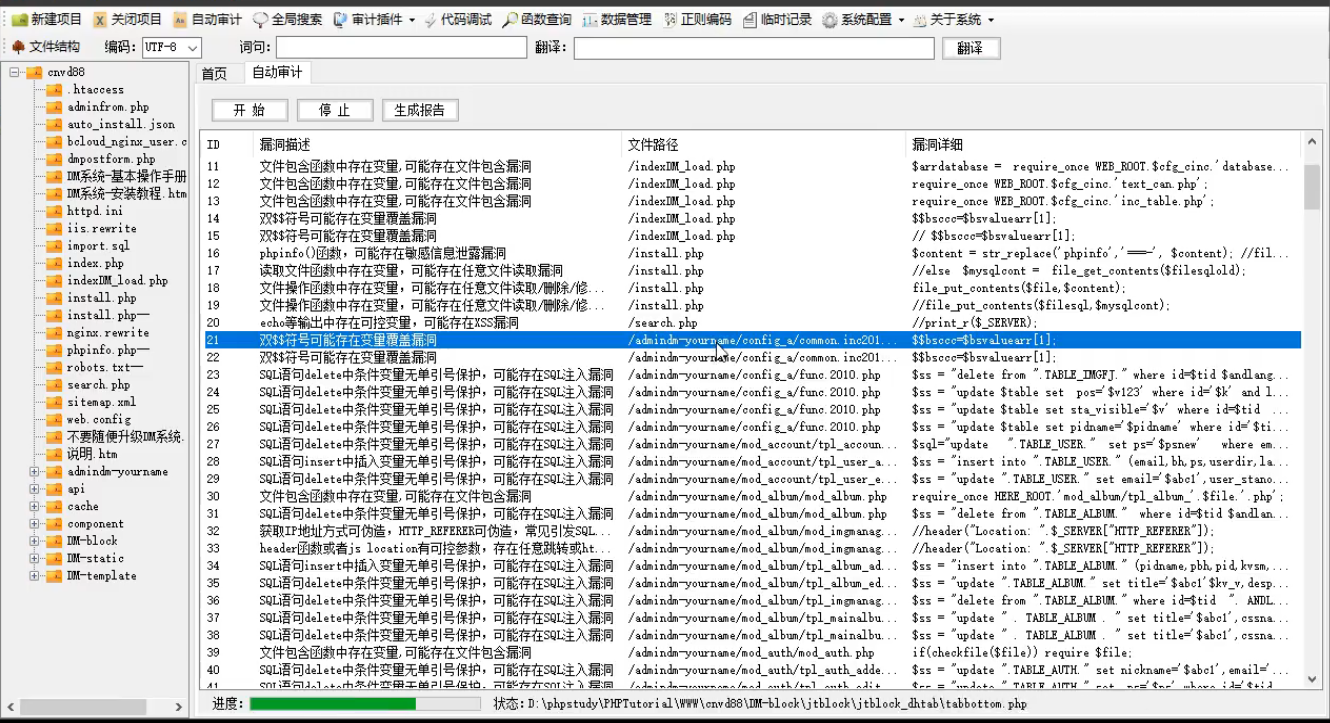Switch to the 自动审计 tab

tap(276, 73)
